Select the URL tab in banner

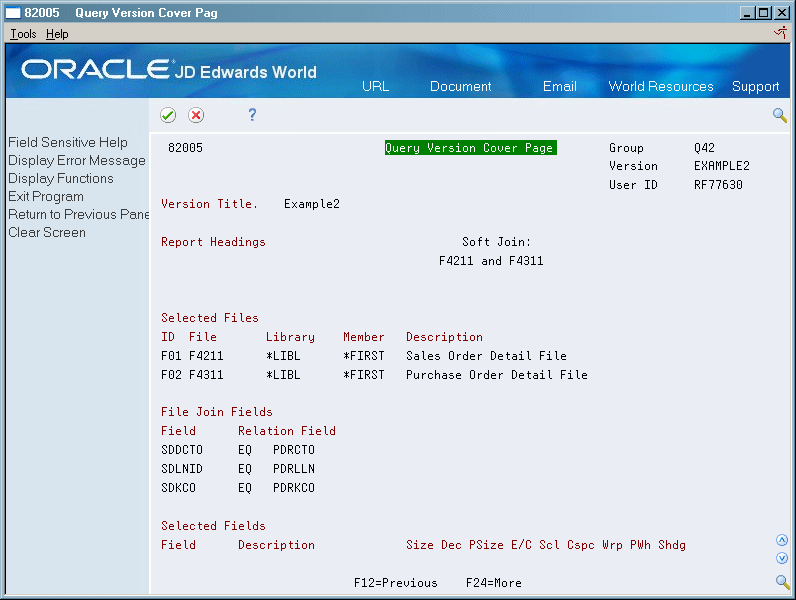click(376, 86)
